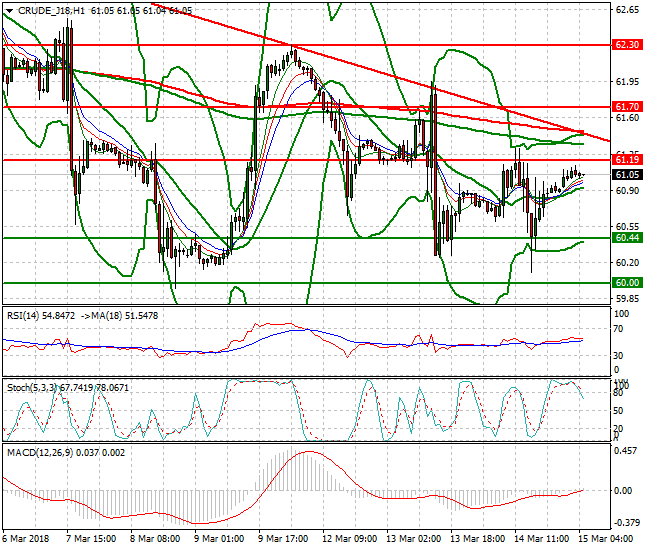Select the green 60.44 support price label
The width and height of the screenshot is (650, 550).
[627, 237]
